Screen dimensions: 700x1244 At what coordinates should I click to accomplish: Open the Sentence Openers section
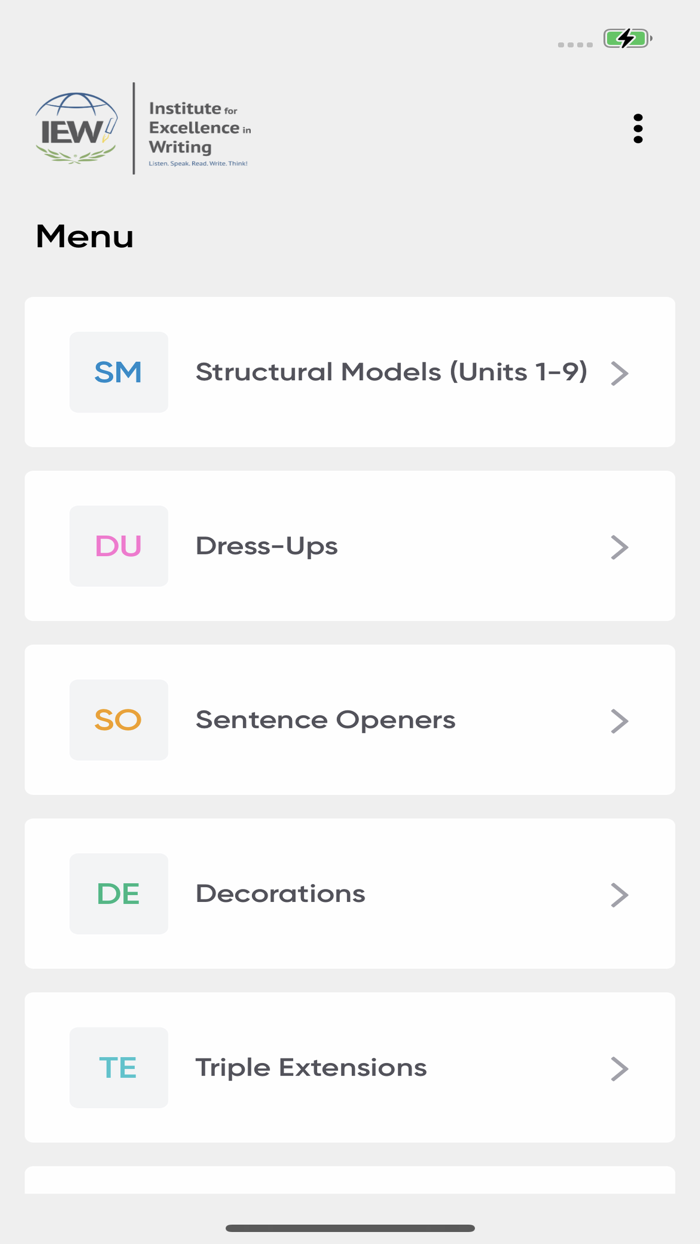click(x=325, y=720)
